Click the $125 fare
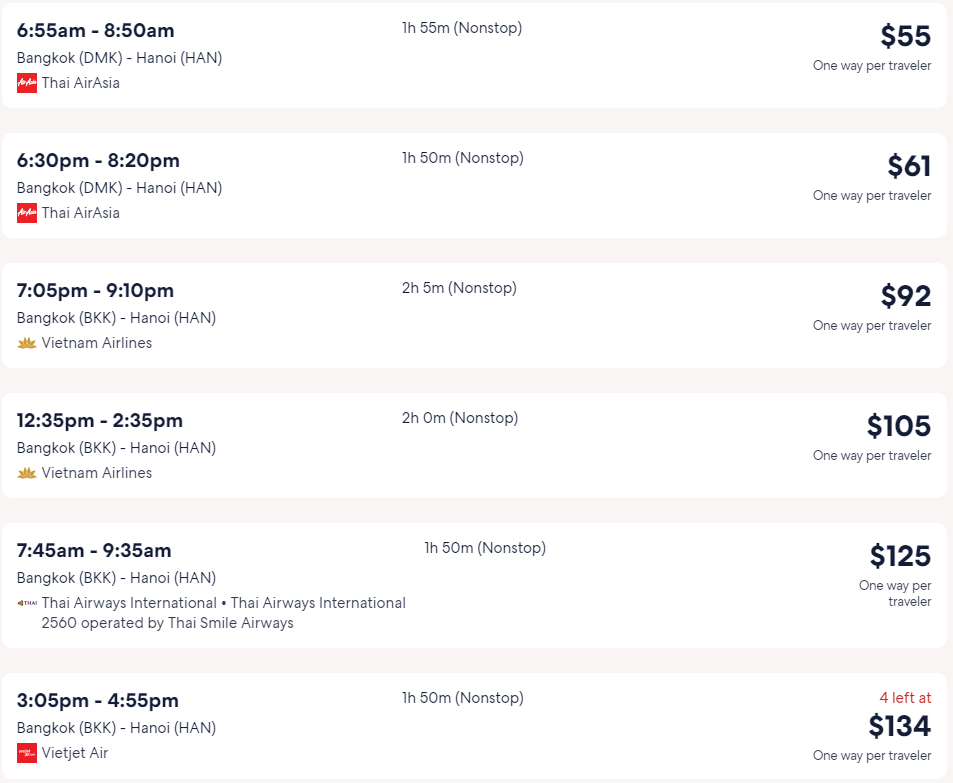The width and height of the screenshot is (953, 783). point(900,556)
